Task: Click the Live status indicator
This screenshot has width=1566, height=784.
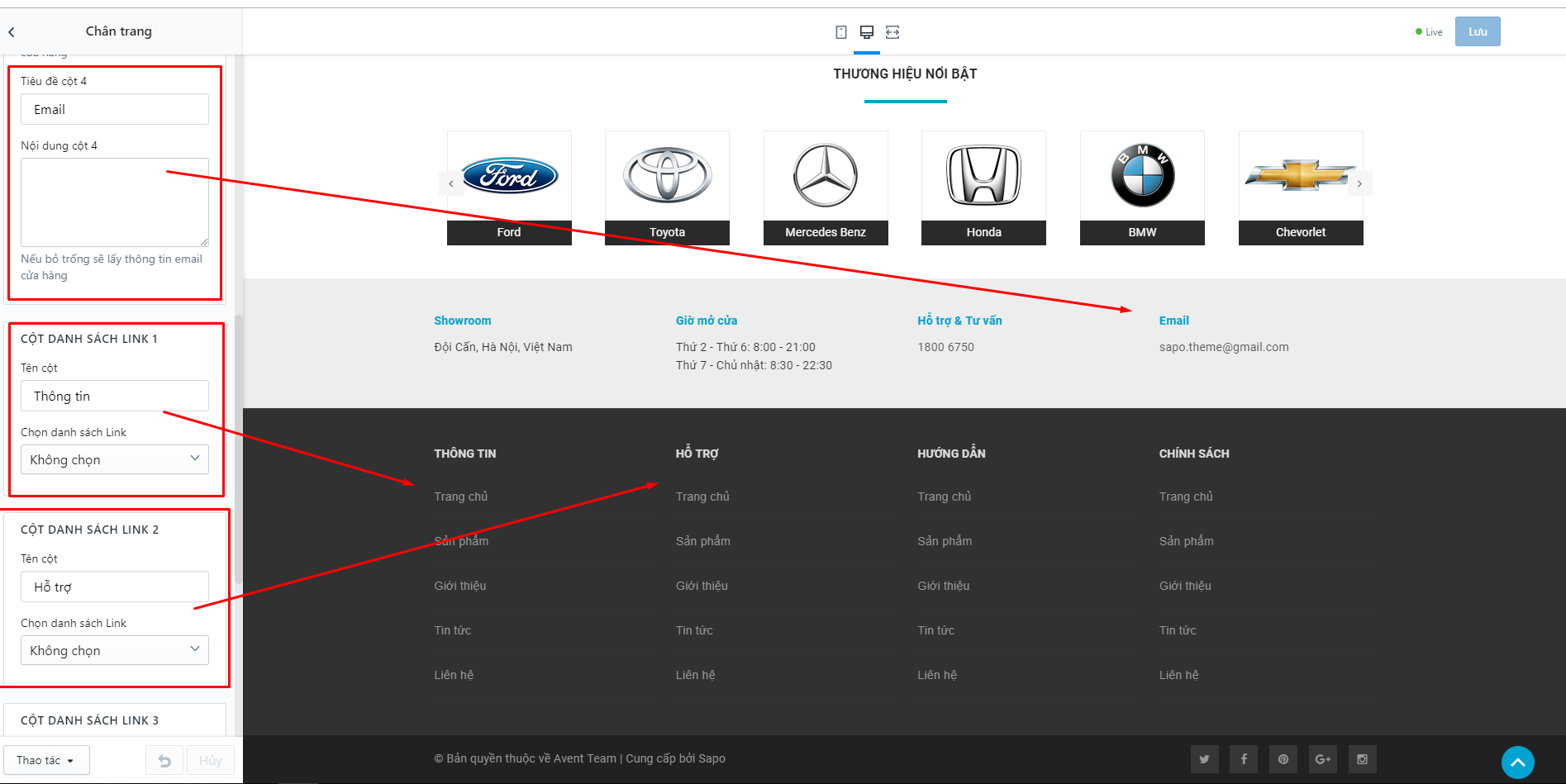Action: coord(1429,32)
